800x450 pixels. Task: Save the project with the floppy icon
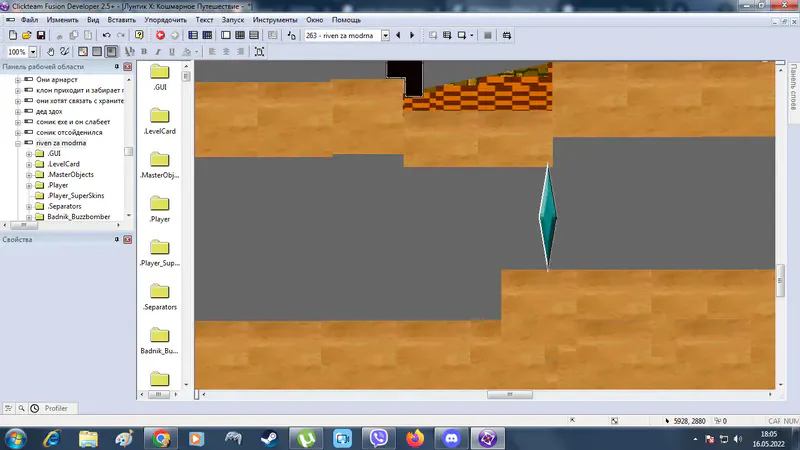[41, 35]
